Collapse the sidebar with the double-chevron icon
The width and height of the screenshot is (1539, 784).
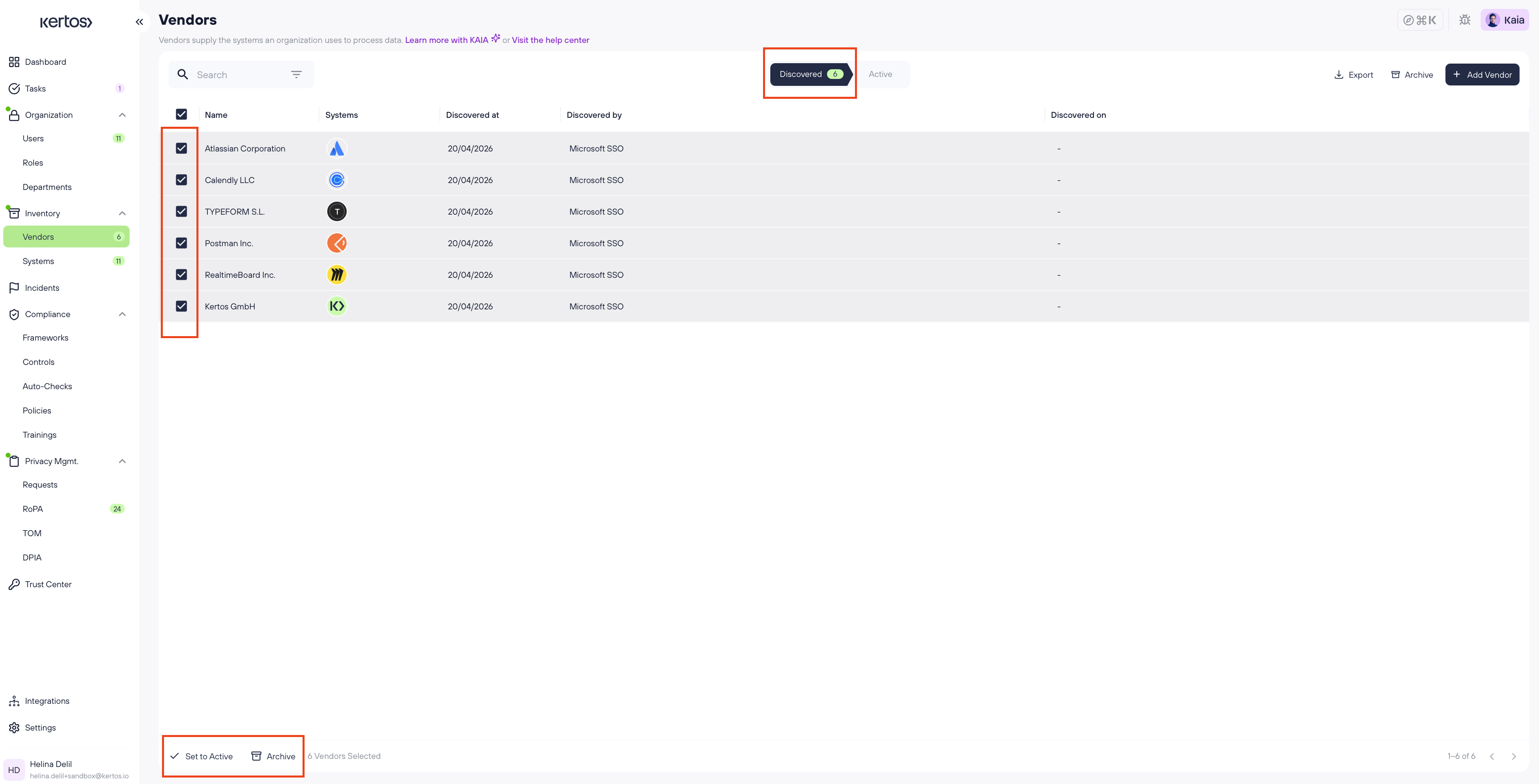139,22
